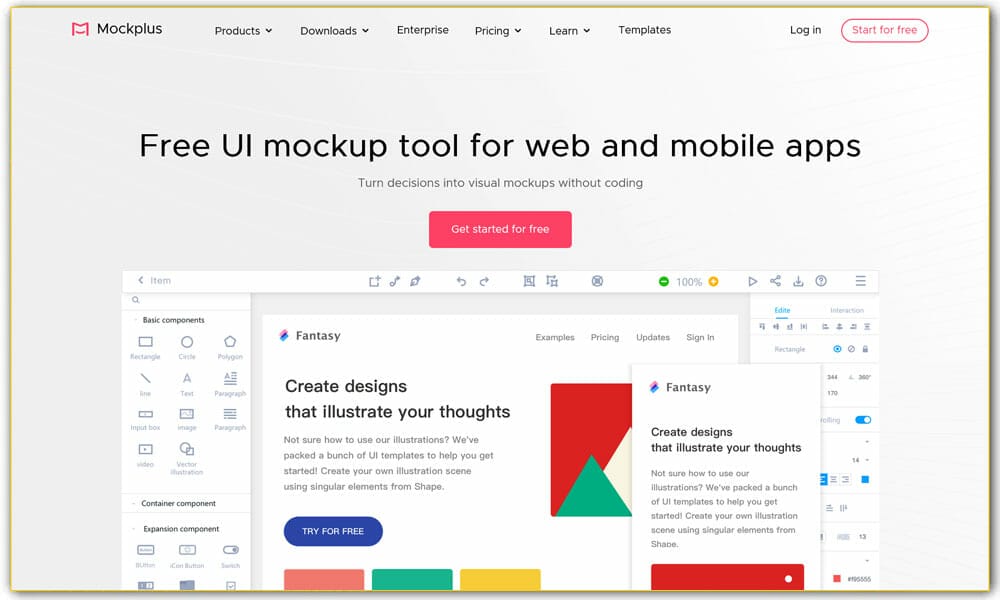Screen dimensions: 1000x600
Task: Open the Templates page from the navbar
Action: pyautogui.click(x=644, y=30)
